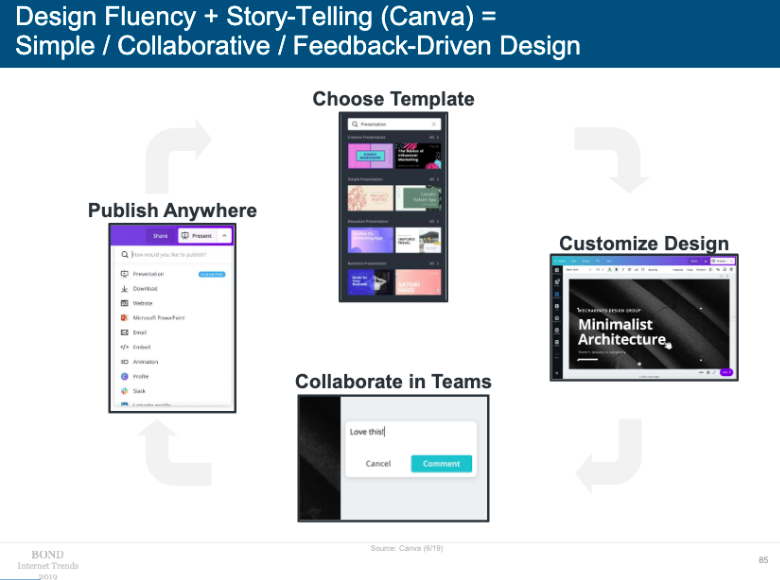The image size is (780, 580).
Task: Open the Satori Haus template thumbnail
Action: point(418,283)
